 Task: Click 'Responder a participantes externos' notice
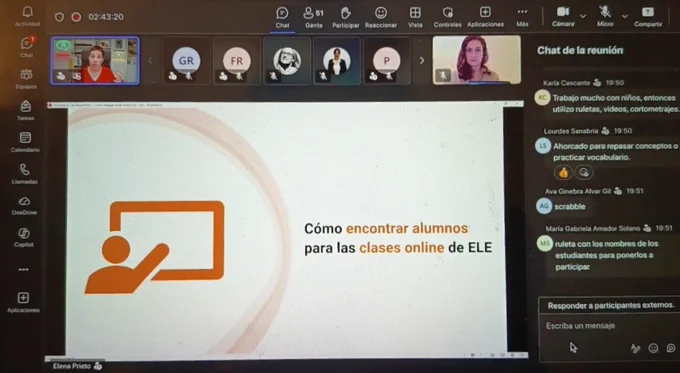click(x=611, y=306)
